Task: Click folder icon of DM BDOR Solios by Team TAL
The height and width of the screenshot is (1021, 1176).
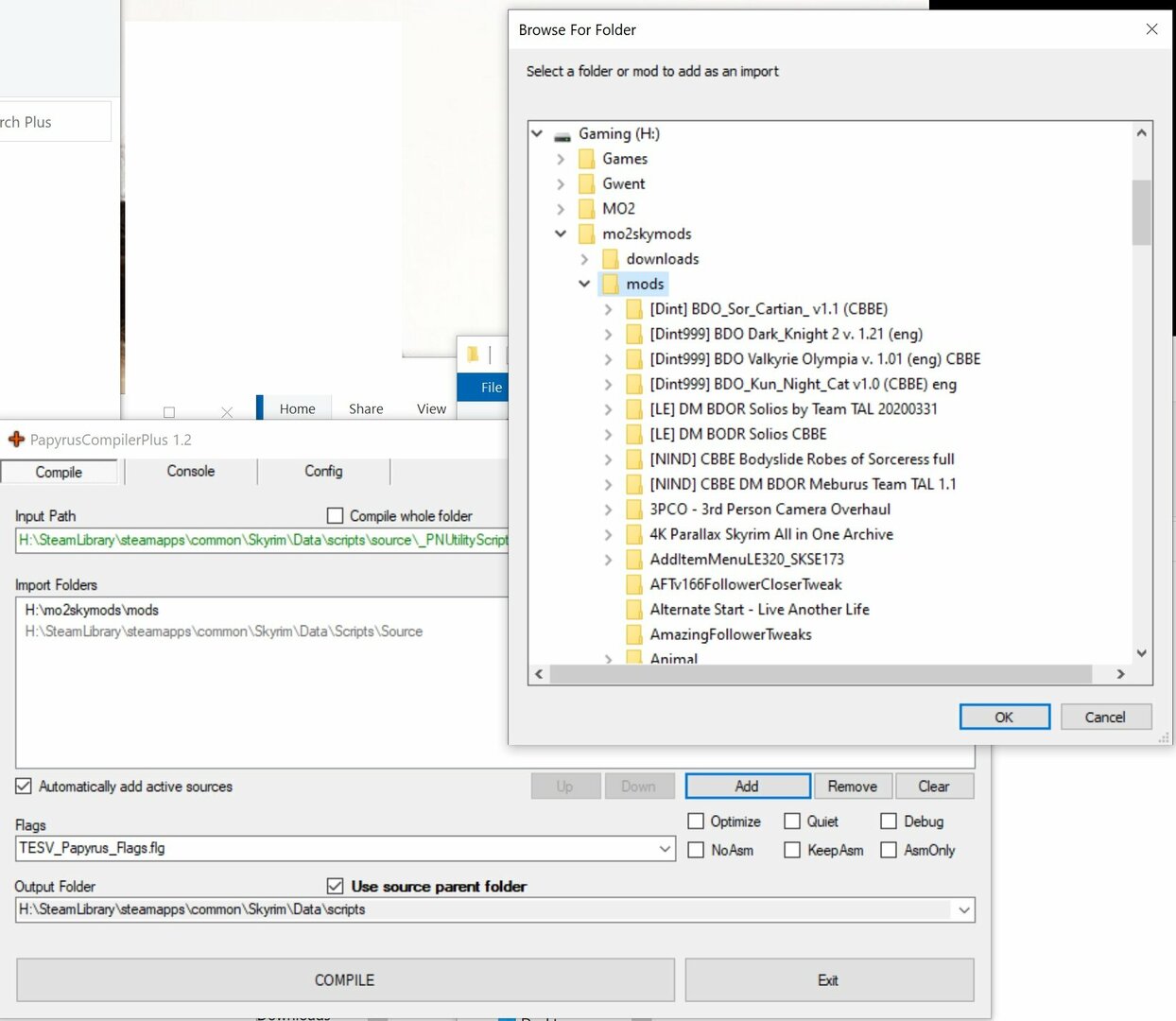Action: pyautogui.click(x=633, y=409)
